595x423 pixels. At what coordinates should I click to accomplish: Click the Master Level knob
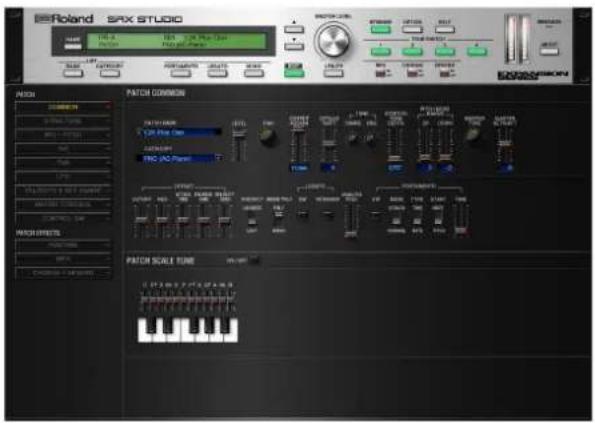pos(333,40)
